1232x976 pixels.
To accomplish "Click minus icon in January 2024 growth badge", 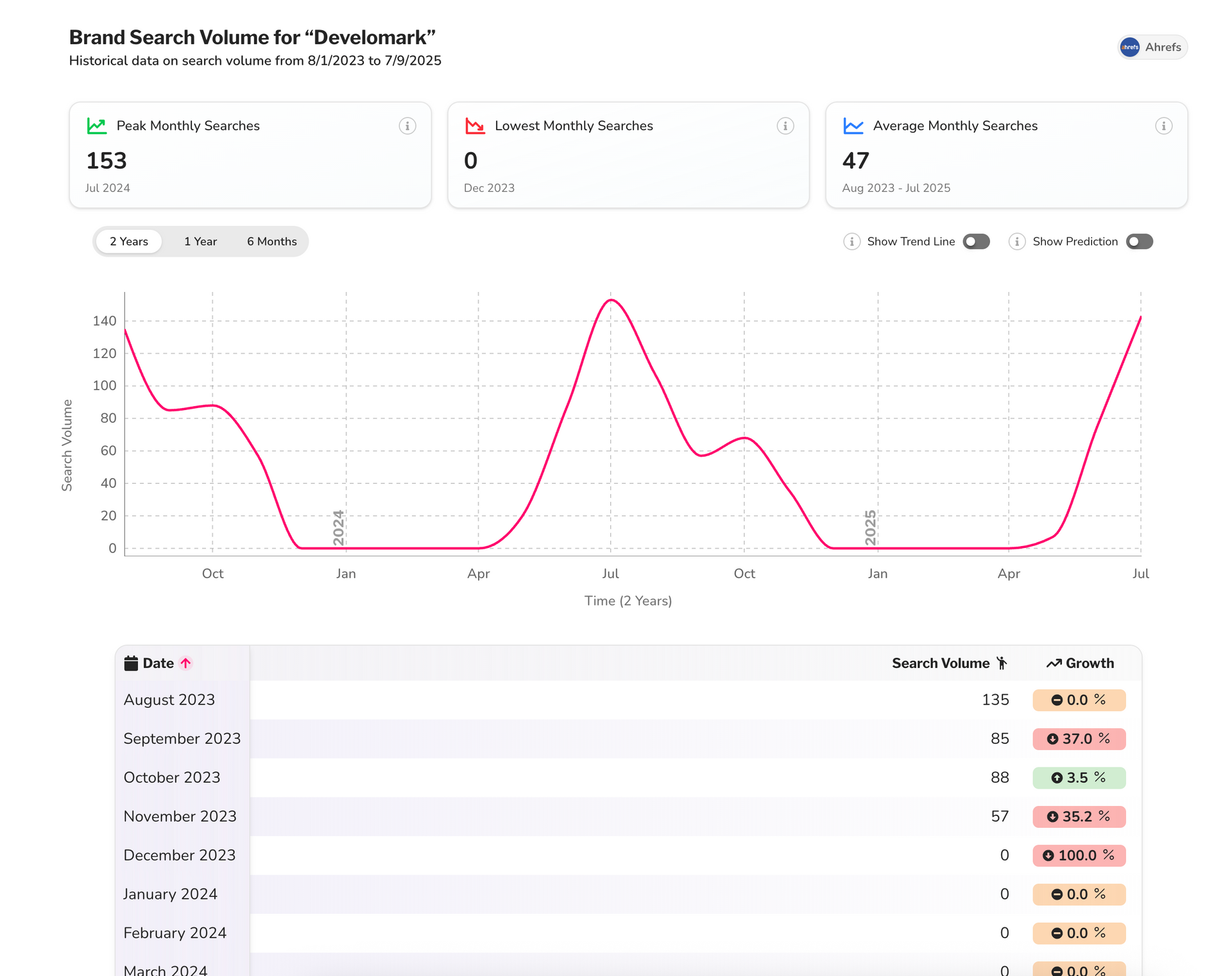I will tap(1057, 895).
